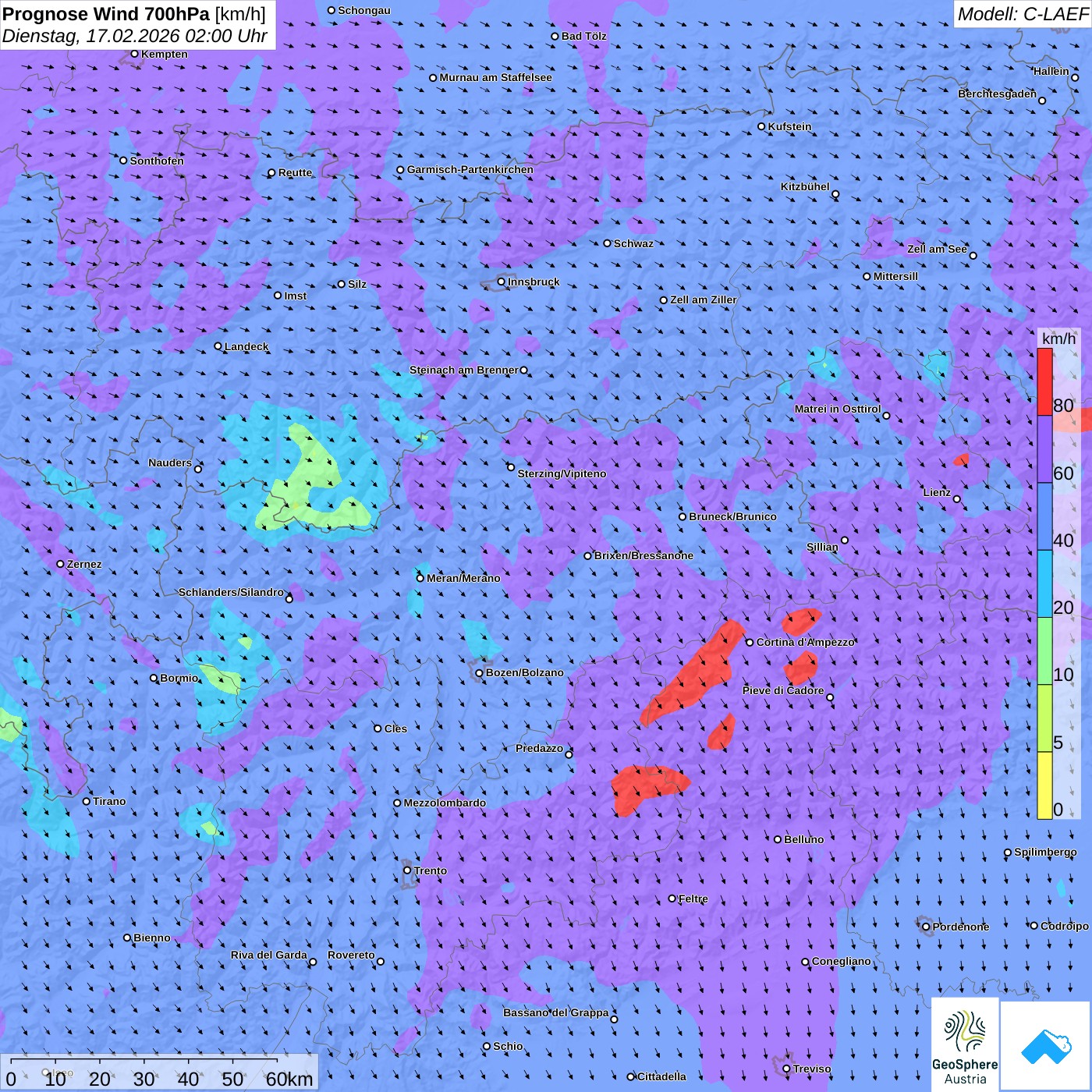Click the purple 60 km/h legend swatch

(1044, 449)
